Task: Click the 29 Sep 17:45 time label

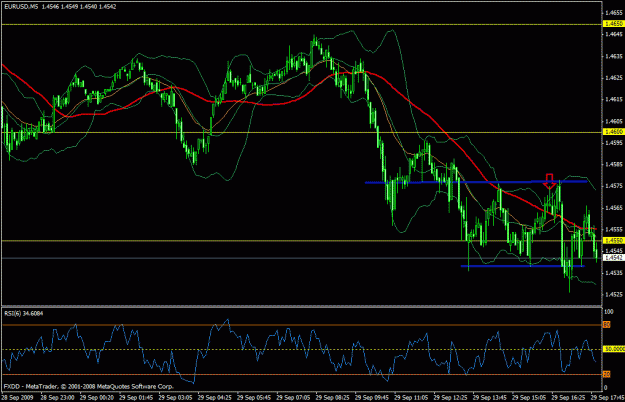Action: 607,398
